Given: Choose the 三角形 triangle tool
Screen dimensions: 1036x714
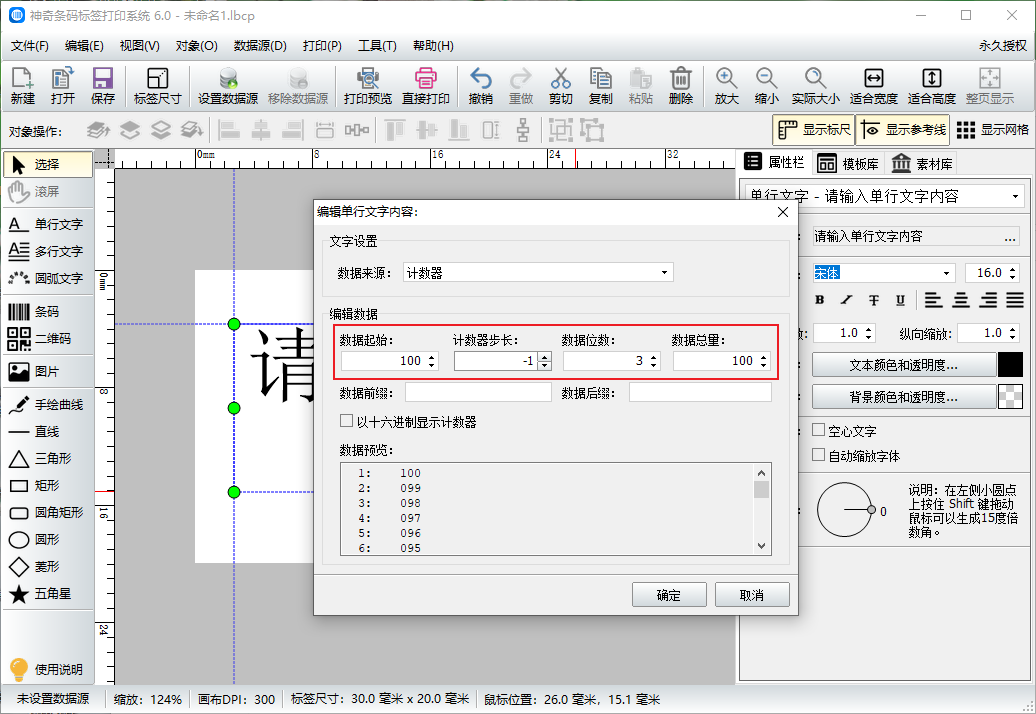Looking at the screenshot, I should pos(48,458).
